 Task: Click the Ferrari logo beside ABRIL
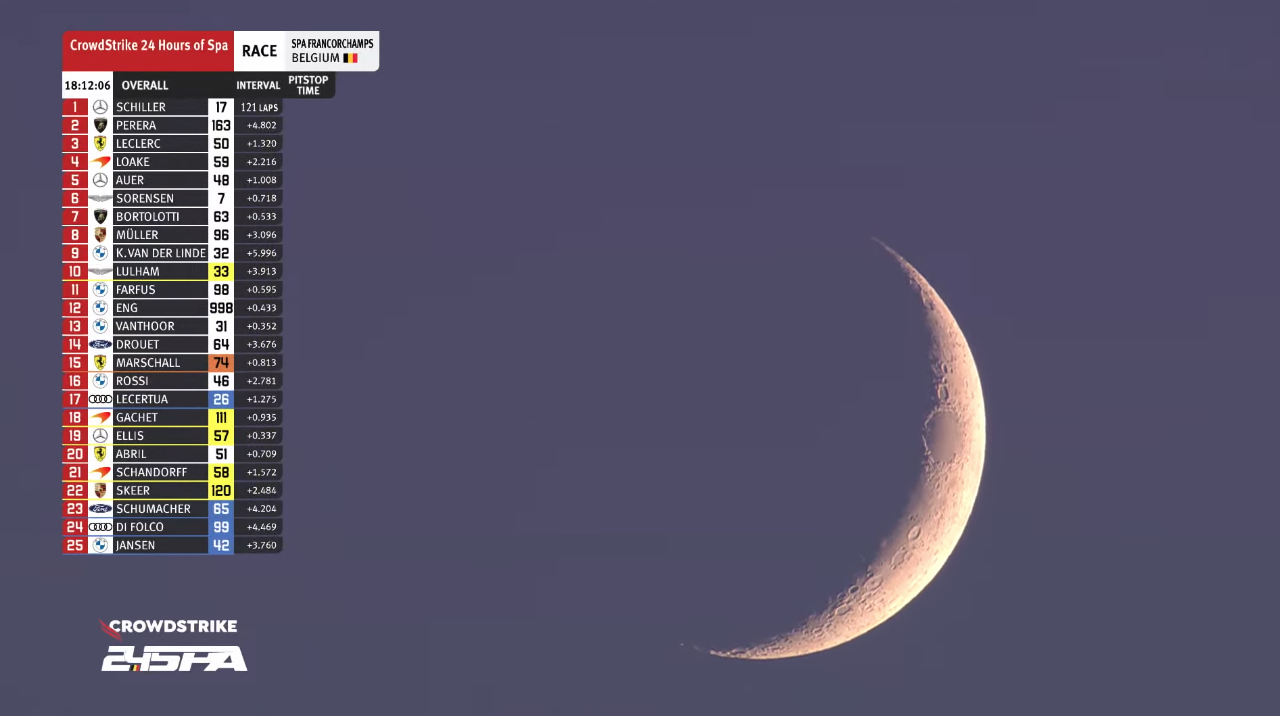tap(100, 453)
